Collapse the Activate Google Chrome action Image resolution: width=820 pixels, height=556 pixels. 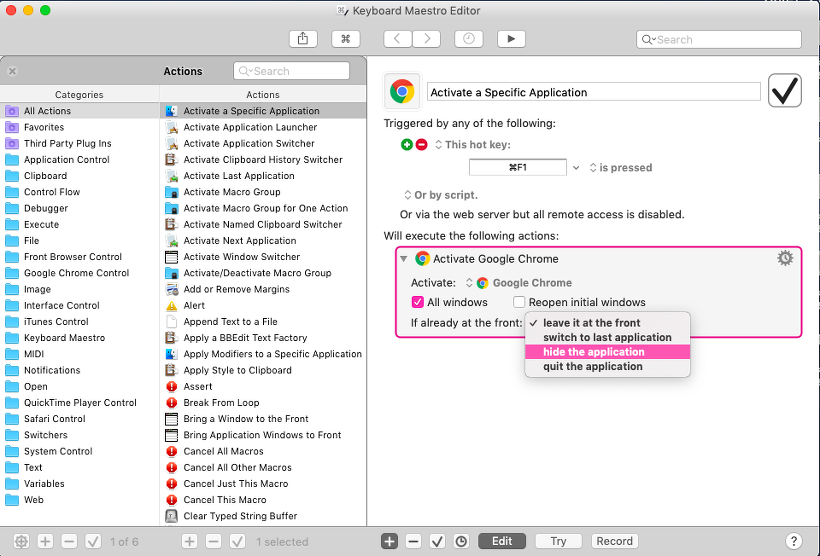coord(404,258)
